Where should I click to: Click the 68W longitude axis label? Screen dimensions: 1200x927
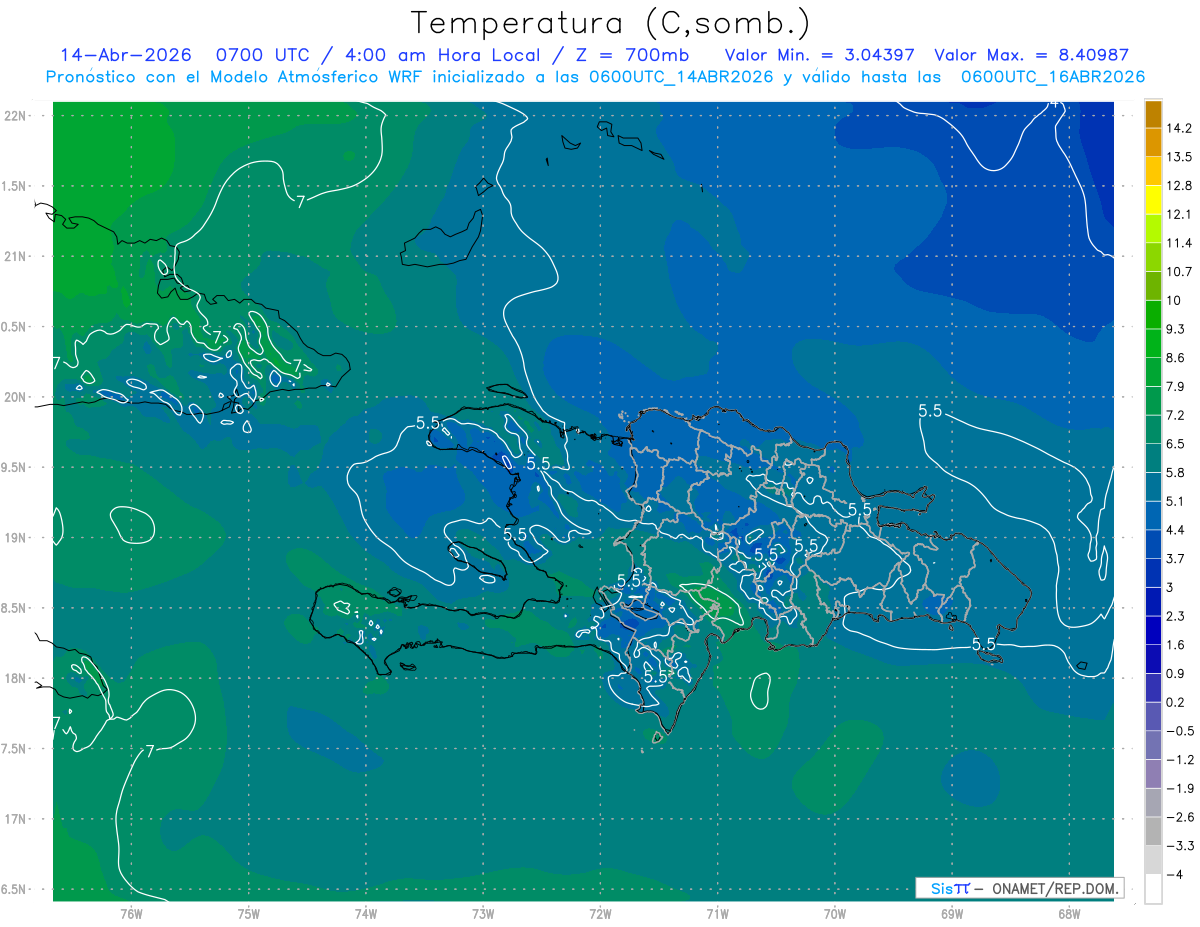coord(1068,913)
